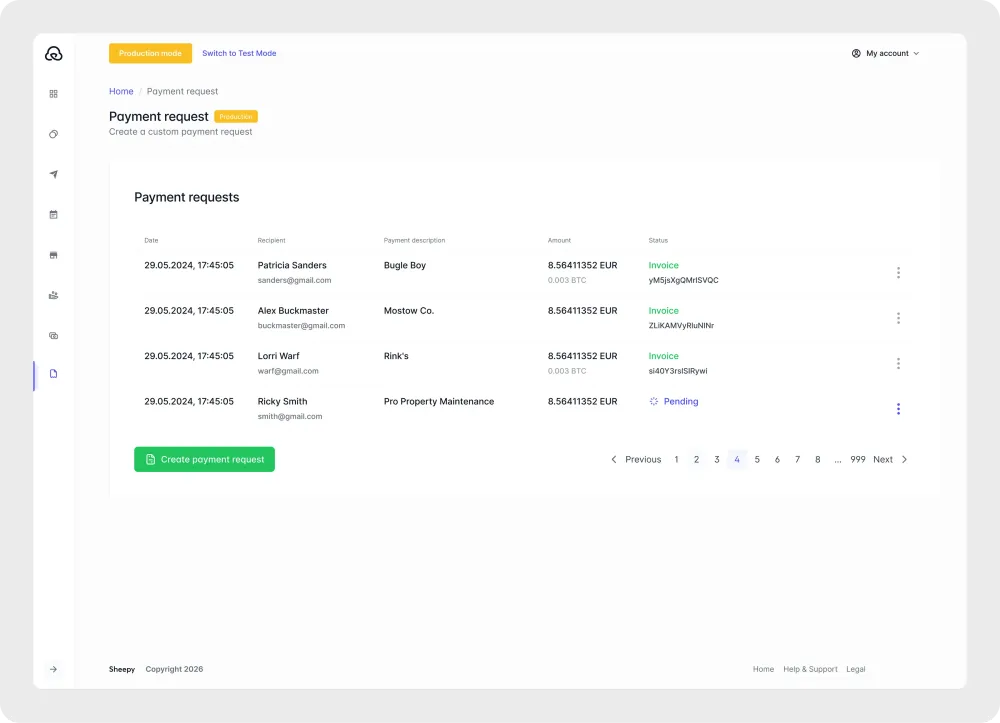Screen dimensions: 1000x723
Task: Go to page 3
Action: 717,459
